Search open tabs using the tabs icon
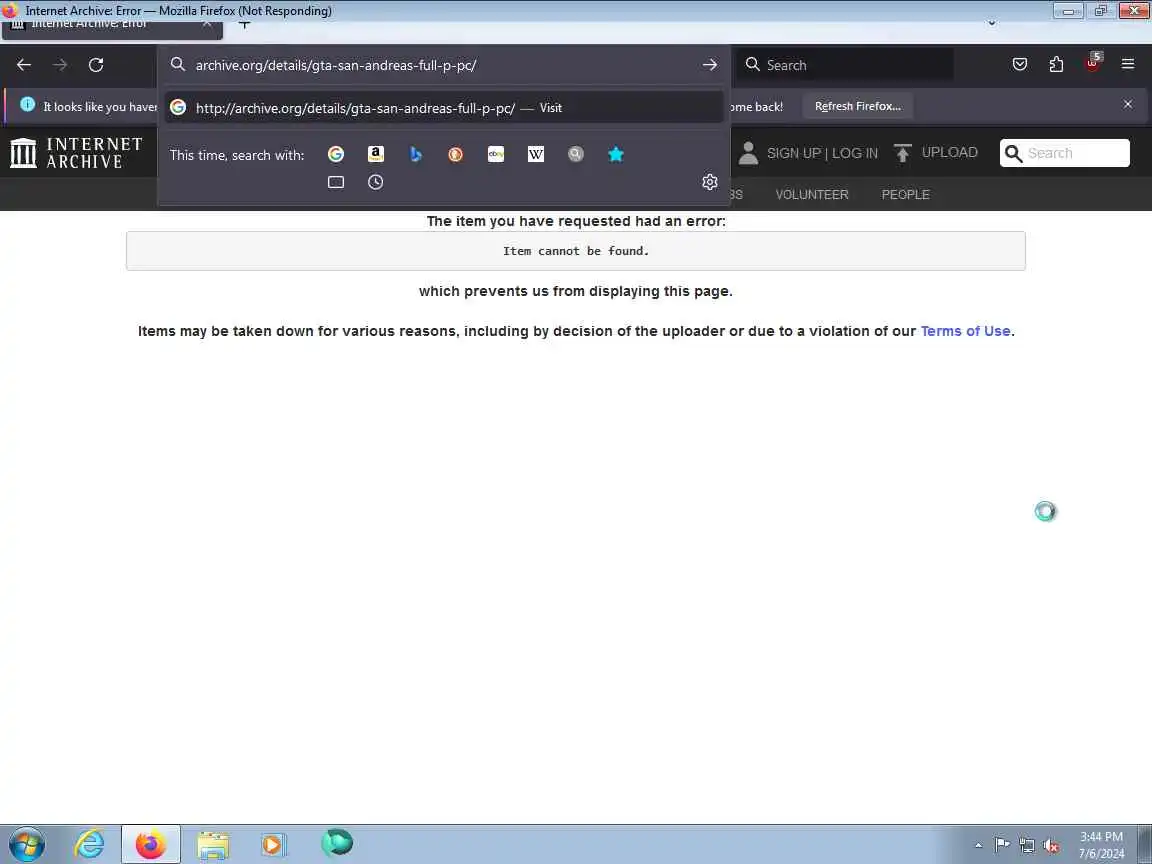 click(336, 182)
